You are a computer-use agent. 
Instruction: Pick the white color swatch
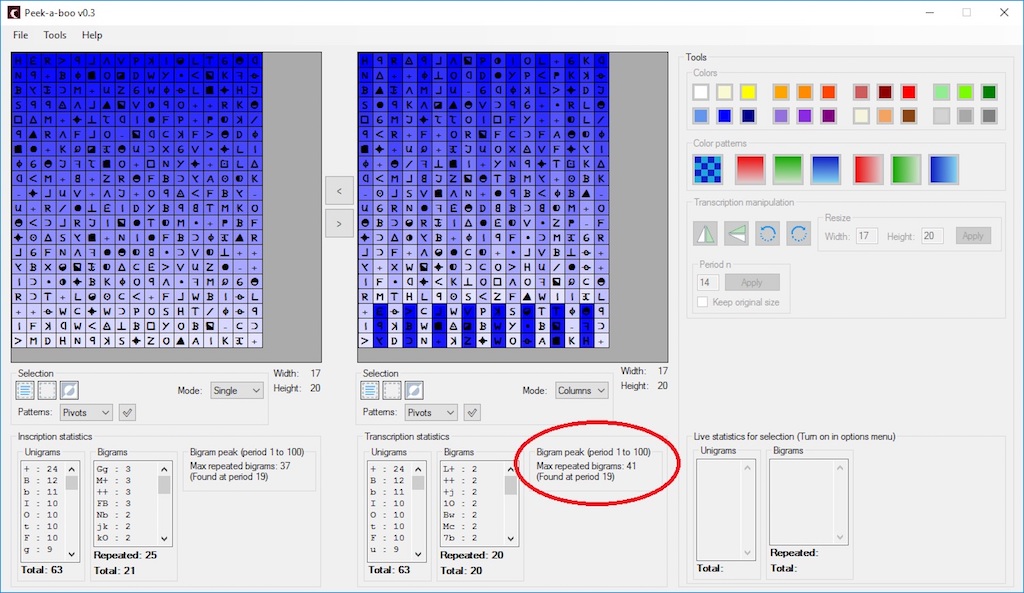pos(701,92)
